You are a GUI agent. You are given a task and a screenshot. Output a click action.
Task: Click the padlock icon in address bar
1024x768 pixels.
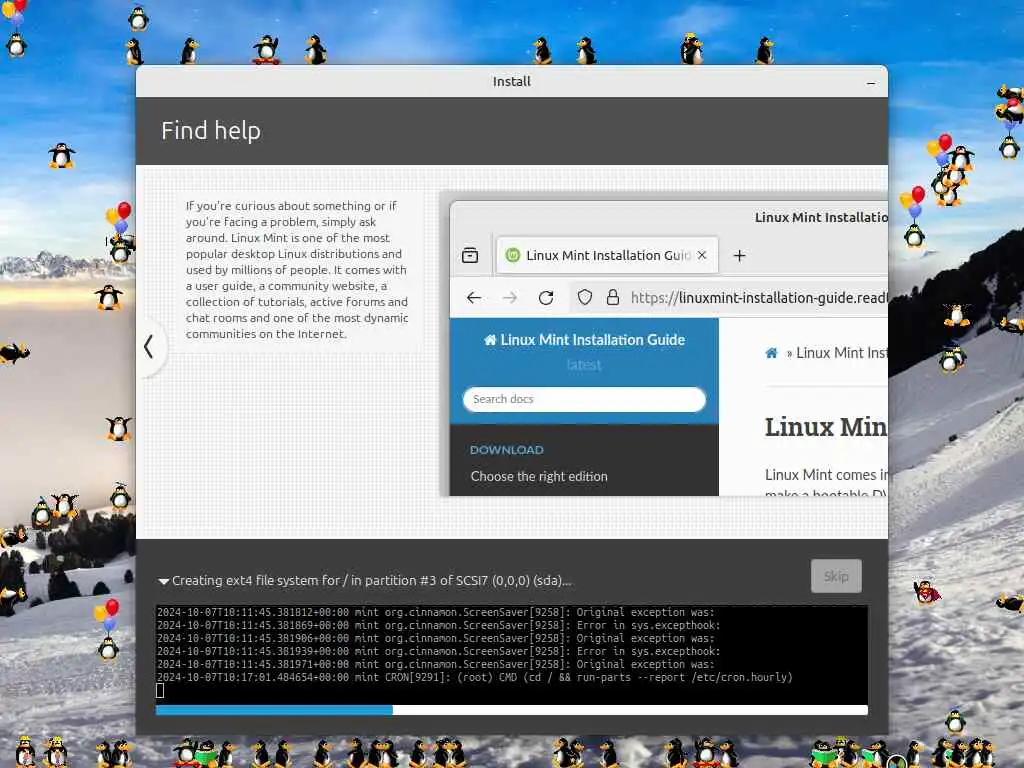tap(613, 298)
